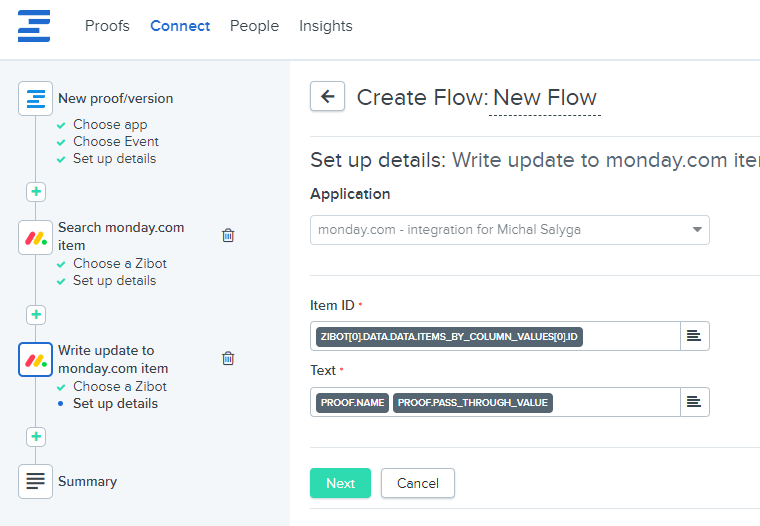
Task: Click the back arrow beside Create Flow
Action: (x=327, y=97)
